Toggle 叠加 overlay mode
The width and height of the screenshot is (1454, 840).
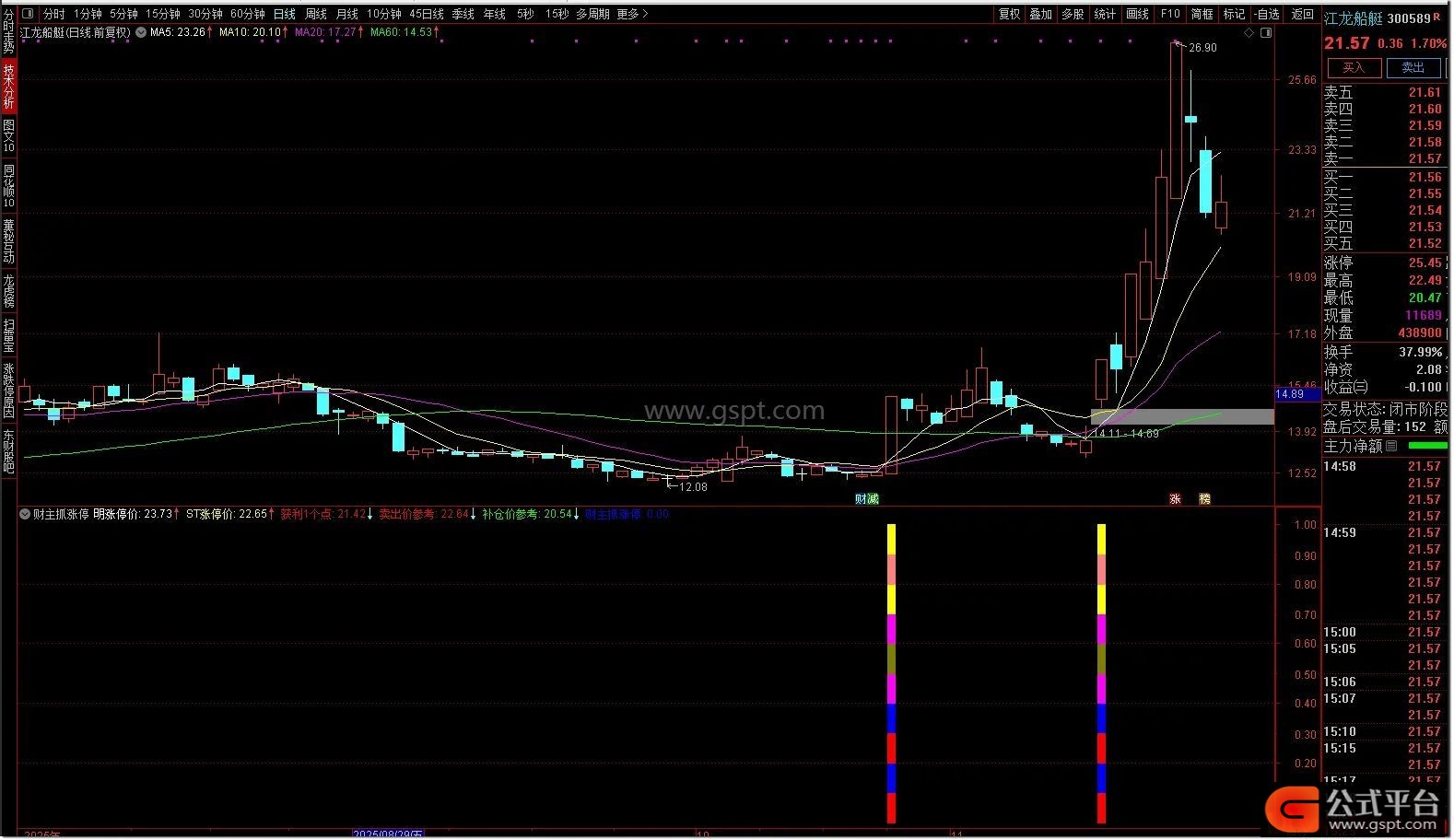(1041, 14)
